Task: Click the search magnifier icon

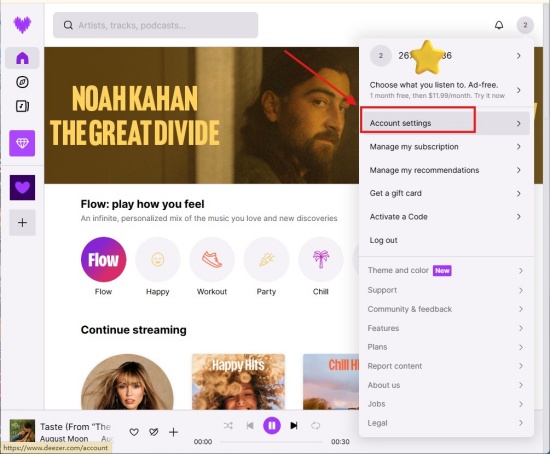Action: [68, 25]
